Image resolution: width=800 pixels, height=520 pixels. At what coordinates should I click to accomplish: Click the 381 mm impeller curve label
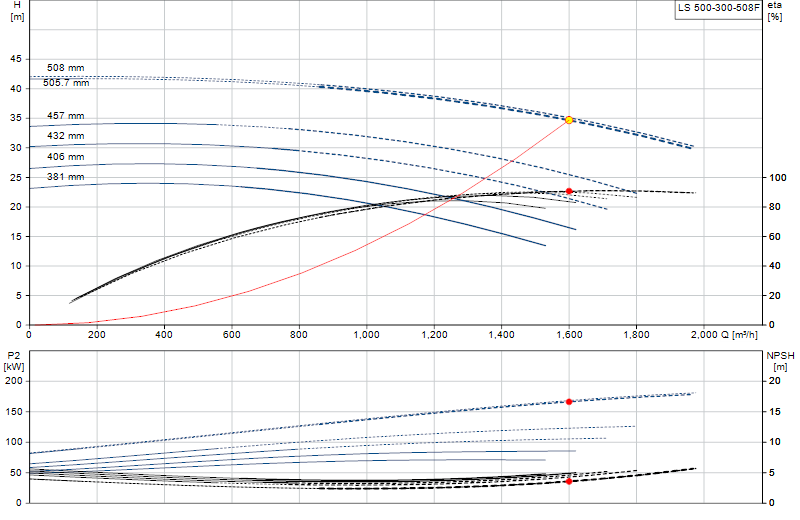[x=66, y=177]
